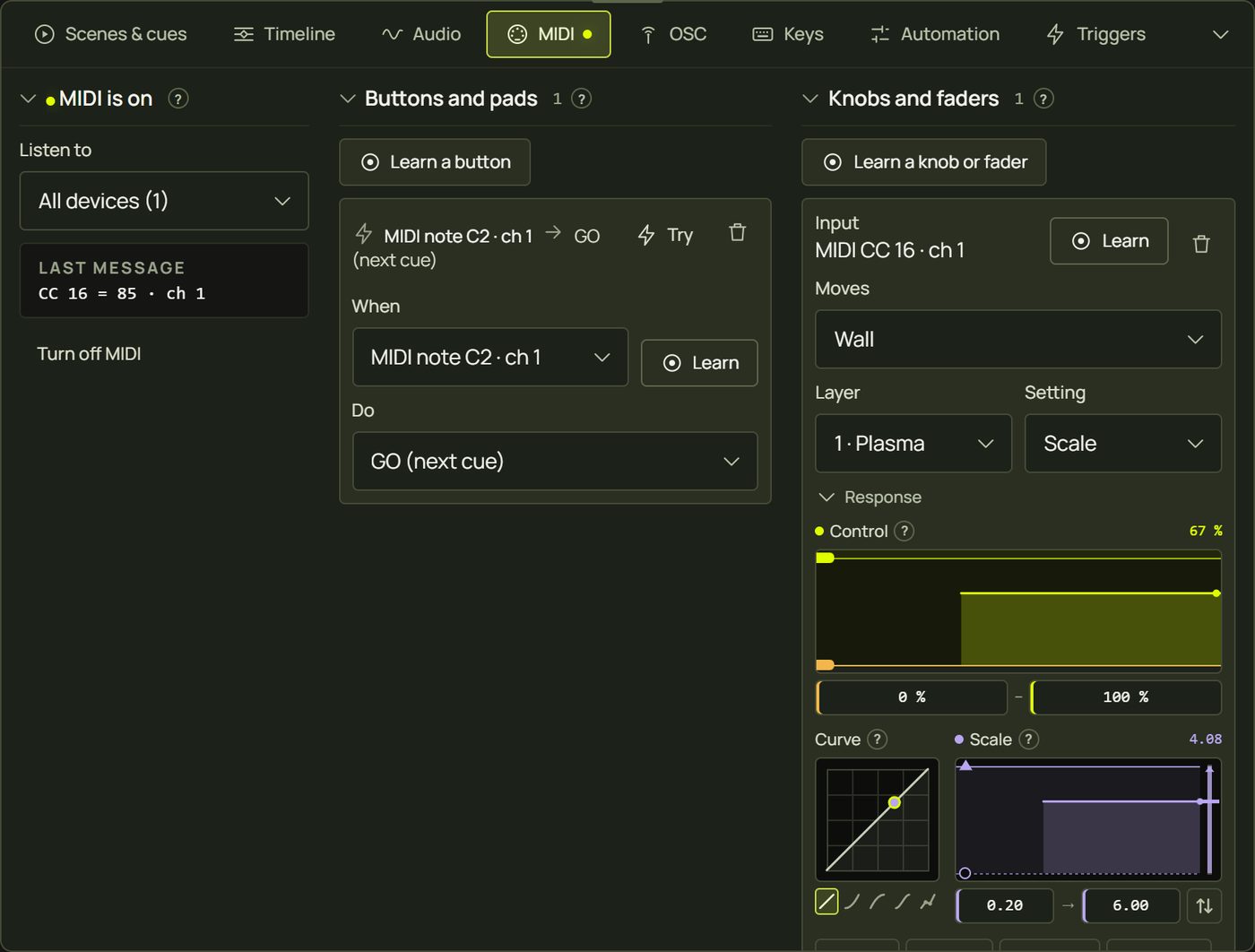Image resolution: width=1255 pixels, height=952 pixels.
Task: Start learning a new button
Action: point(435,162)
